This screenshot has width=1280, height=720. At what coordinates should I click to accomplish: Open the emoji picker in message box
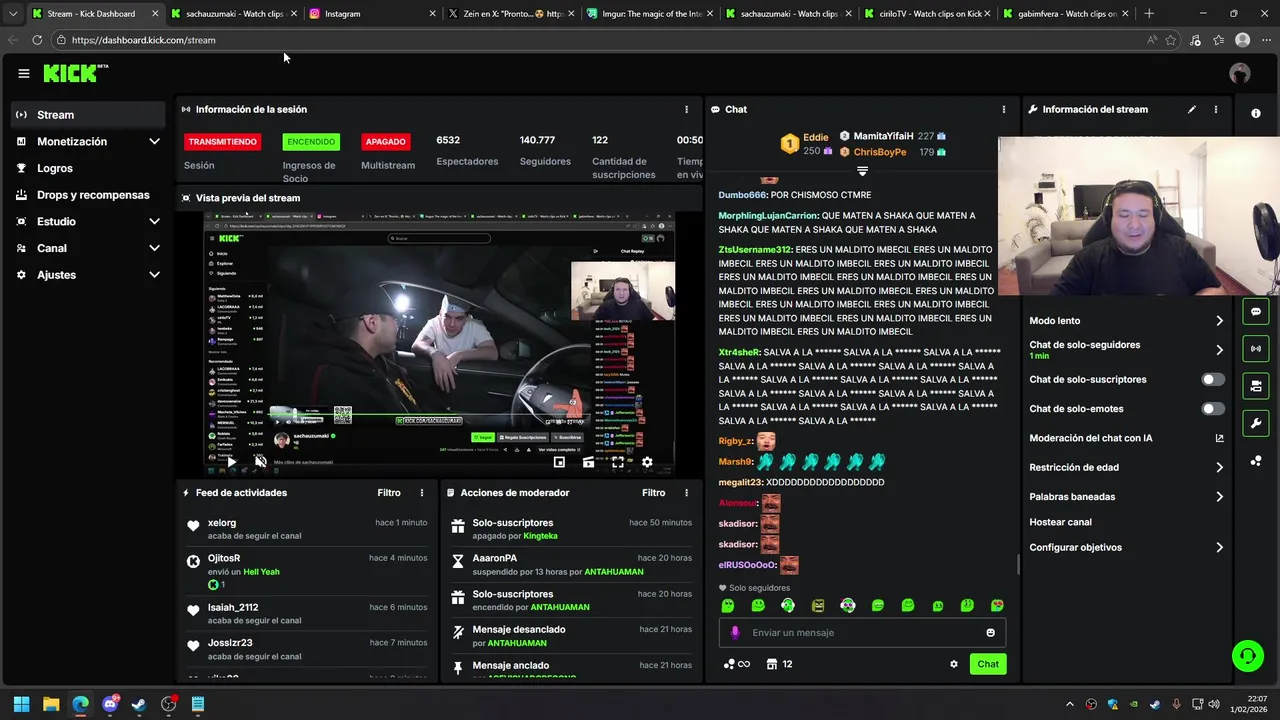pos(990,632)
